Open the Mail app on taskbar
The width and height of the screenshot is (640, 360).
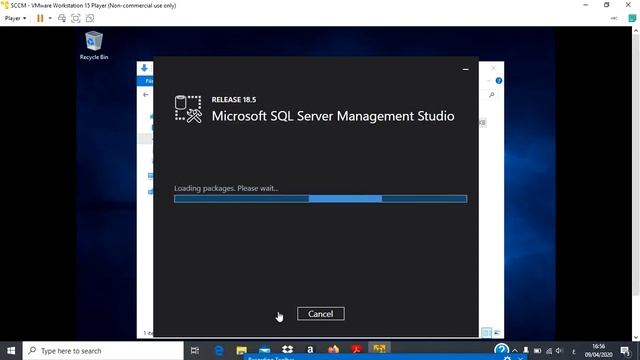click(x=264, y=350)
